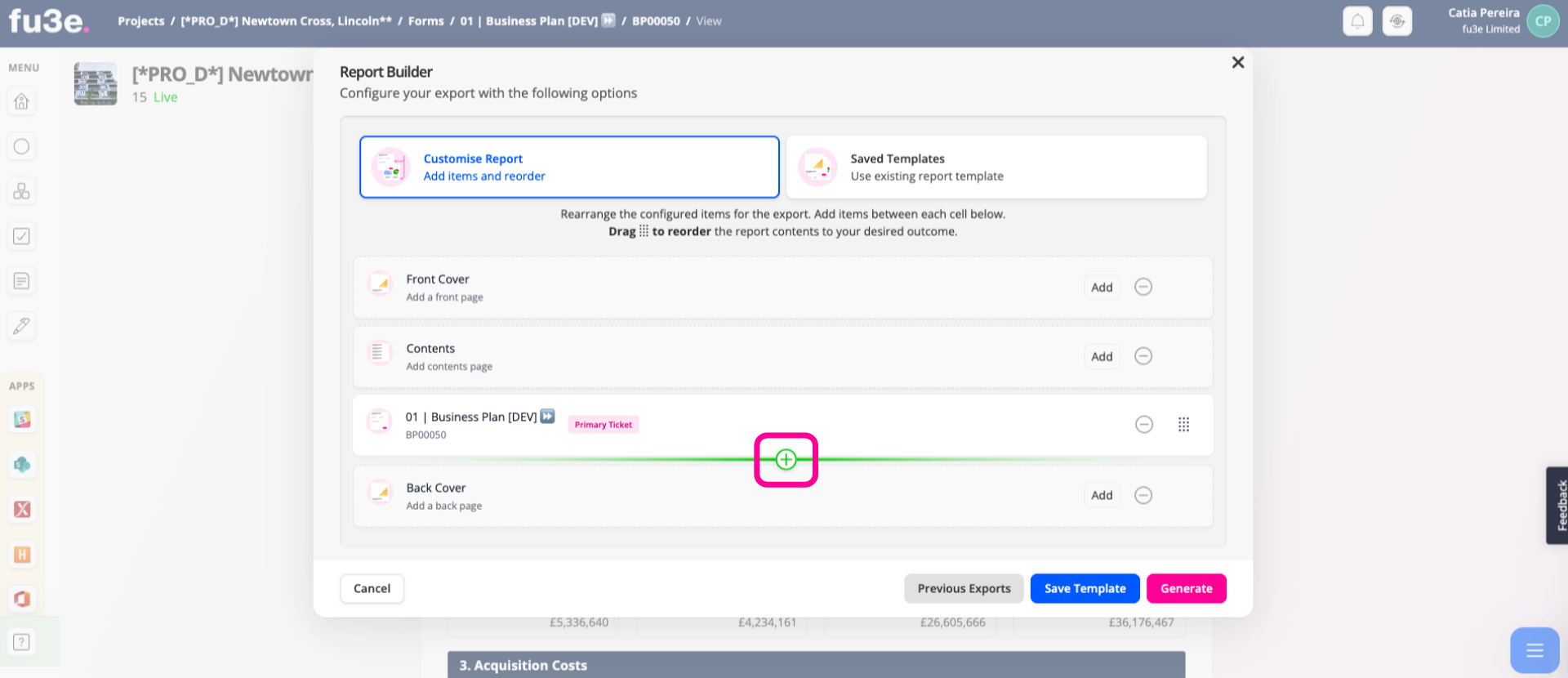Open Previous Exports
This screenshot has height=678, width=1568.
(x=964, y=588)
